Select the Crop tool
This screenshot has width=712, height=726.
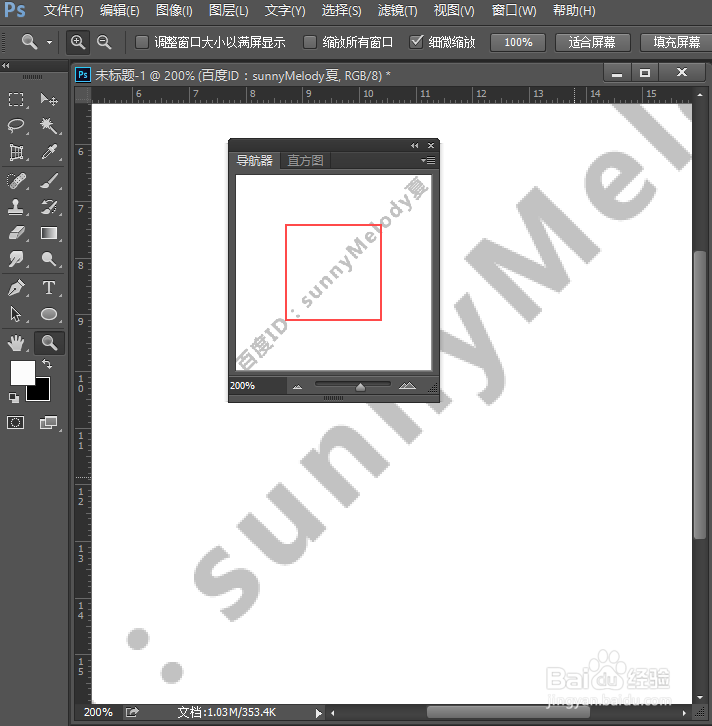[x=16, y=152]
